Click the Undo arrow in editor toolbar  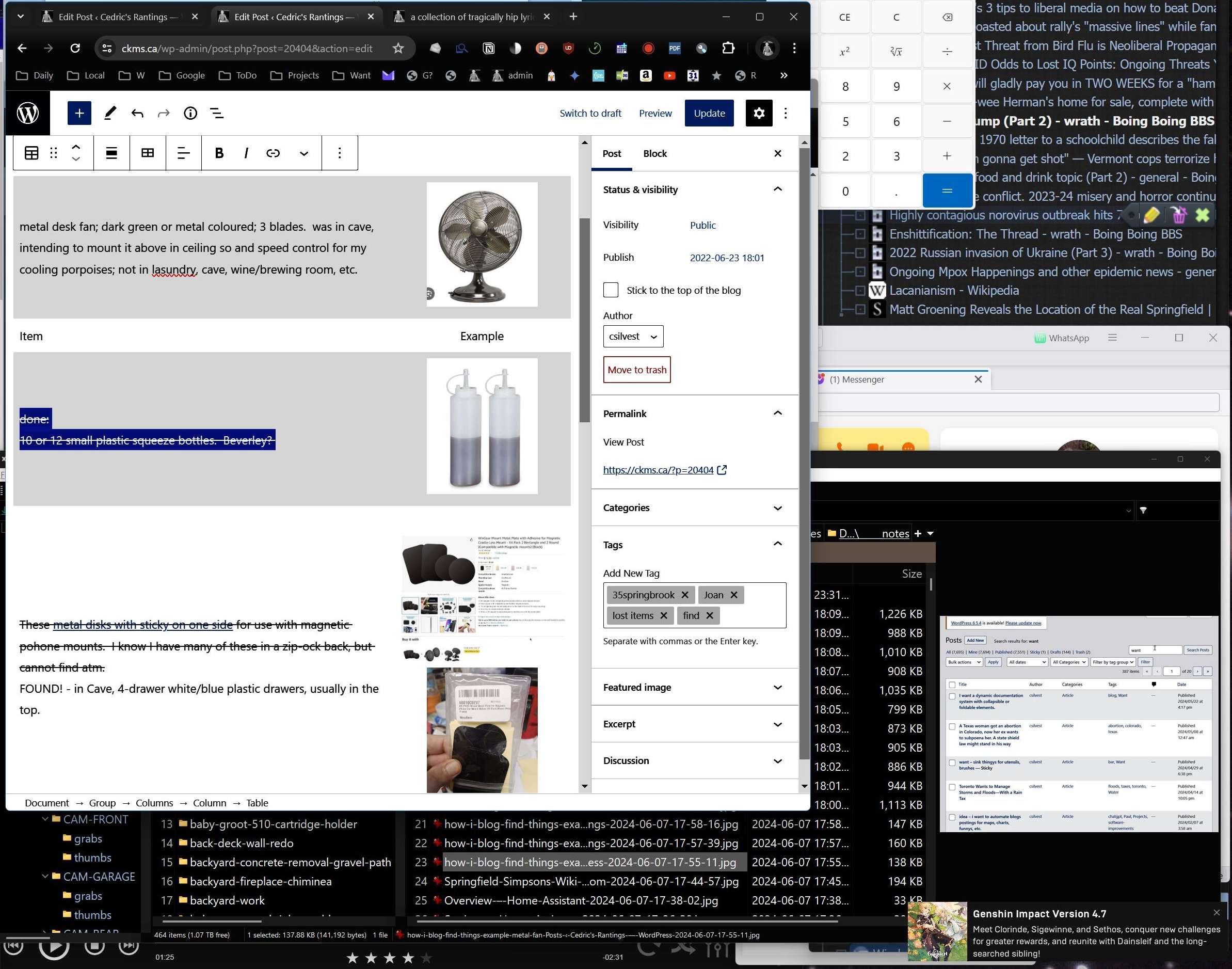(137, 113)
